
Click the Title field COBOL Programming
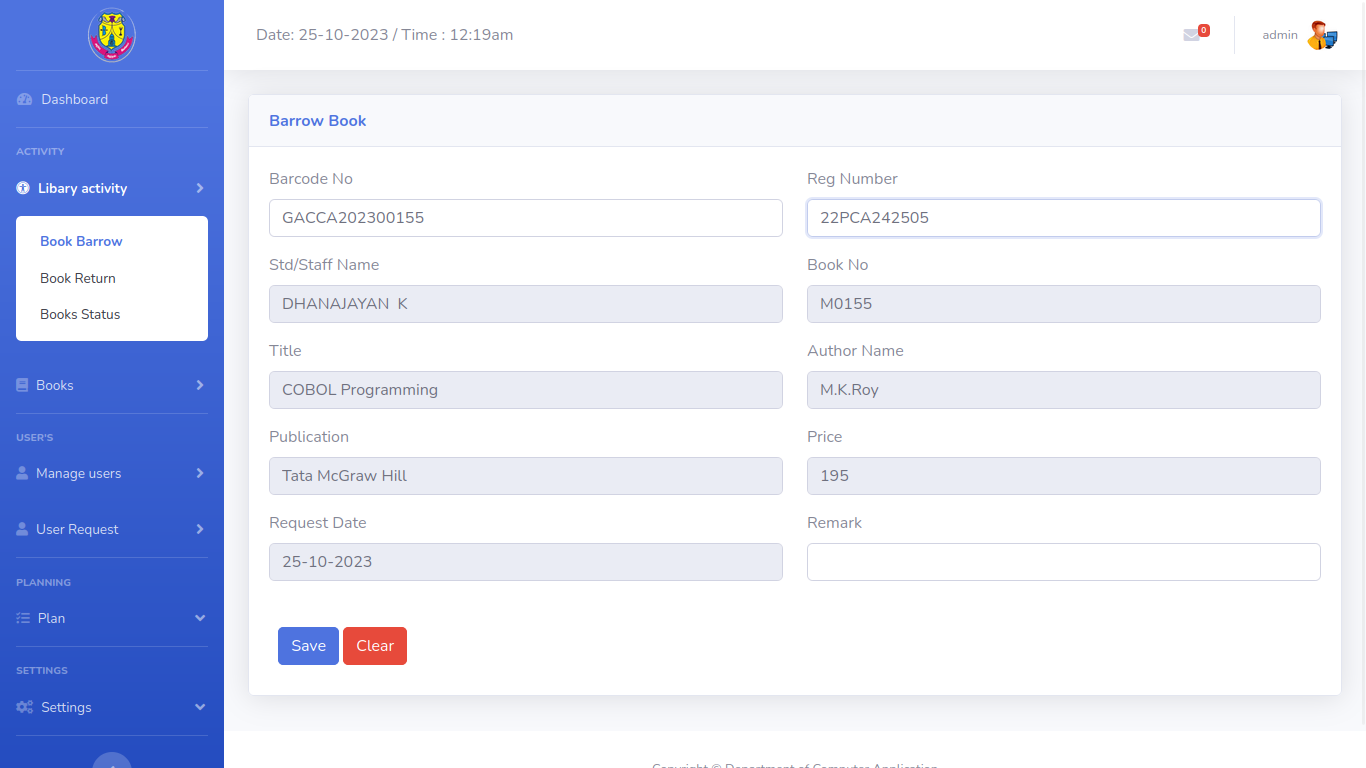tap(526, 390)
